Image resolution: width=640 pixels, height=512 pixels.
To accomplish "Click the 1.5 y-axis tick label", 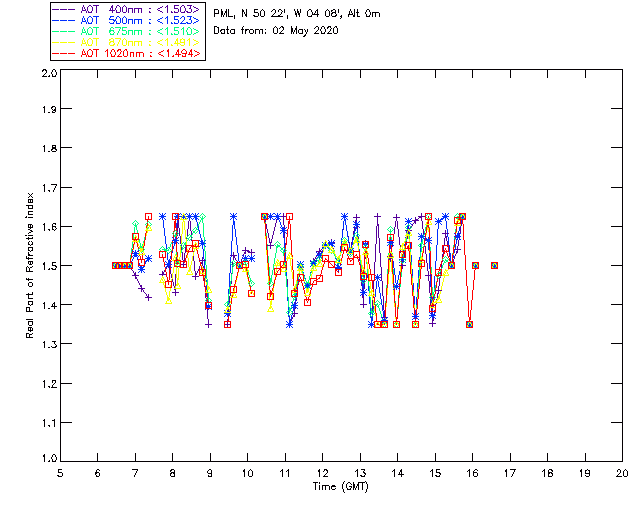I will [x=47, y=267].
